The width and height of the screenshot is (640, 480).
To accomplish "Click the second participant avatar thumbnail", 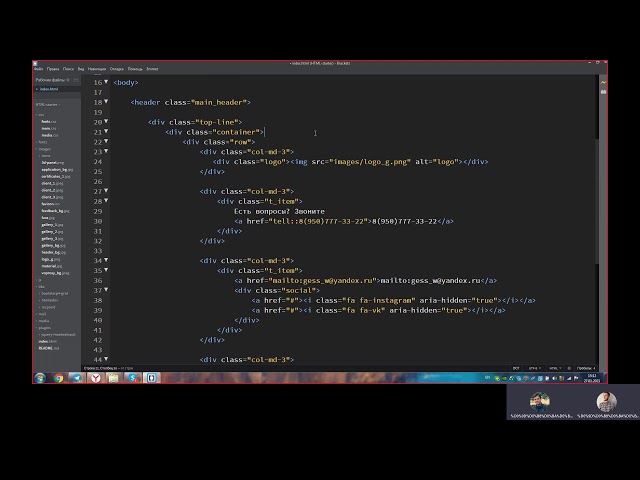I will coord(607,402).
